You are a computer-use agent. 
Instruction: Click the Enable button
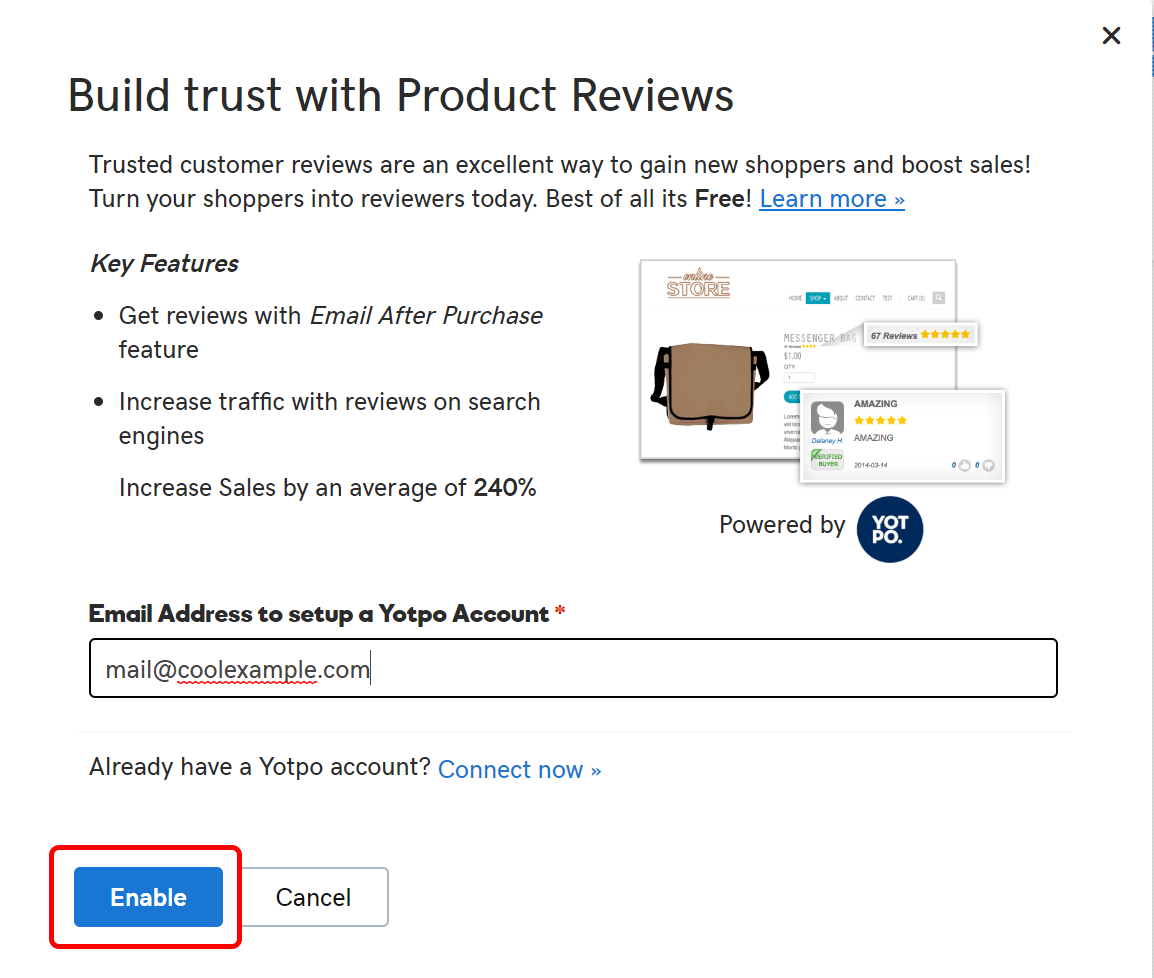click(148, 897)
